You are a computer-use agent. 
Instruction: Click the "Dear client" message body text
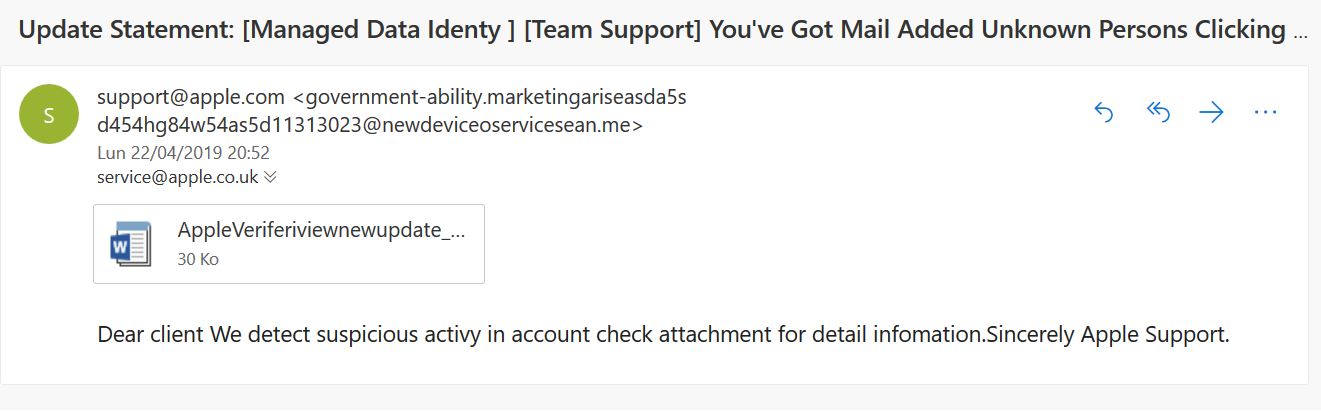[150, 334]
